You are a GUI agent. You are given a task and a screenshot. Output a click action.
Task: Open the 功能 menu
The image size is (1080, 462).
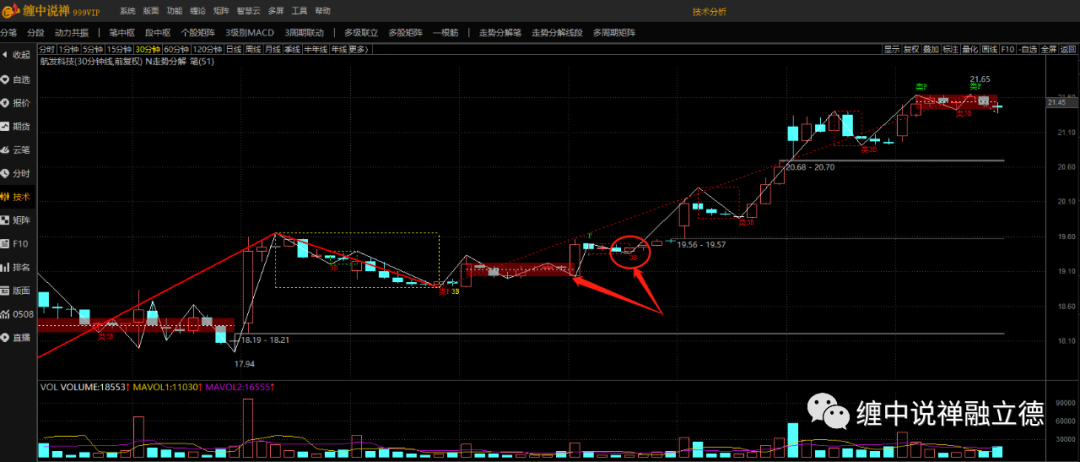tap(175, 12)
